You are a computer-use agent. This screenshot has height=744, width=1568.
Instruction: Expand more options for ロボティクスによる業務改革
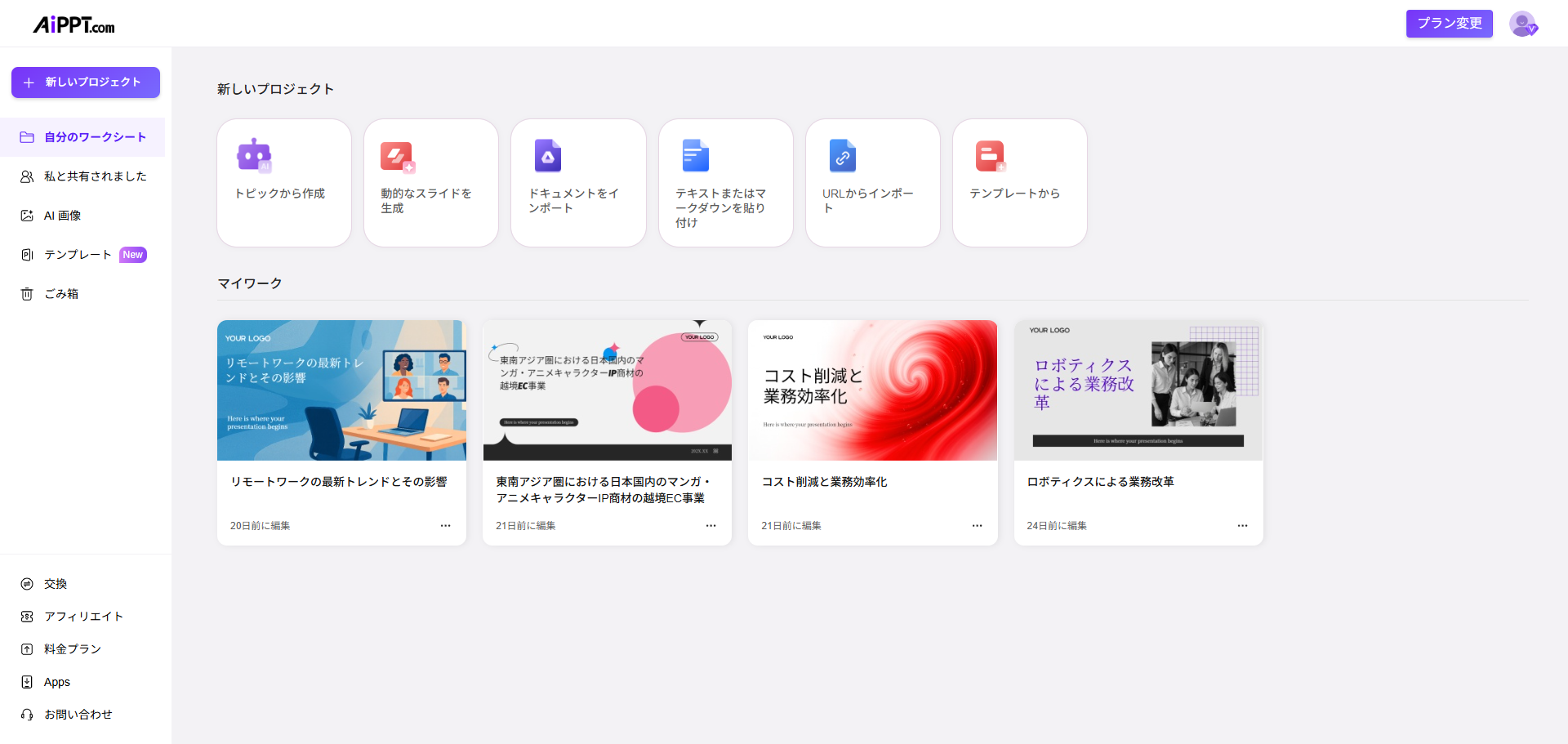[1242, 526]
